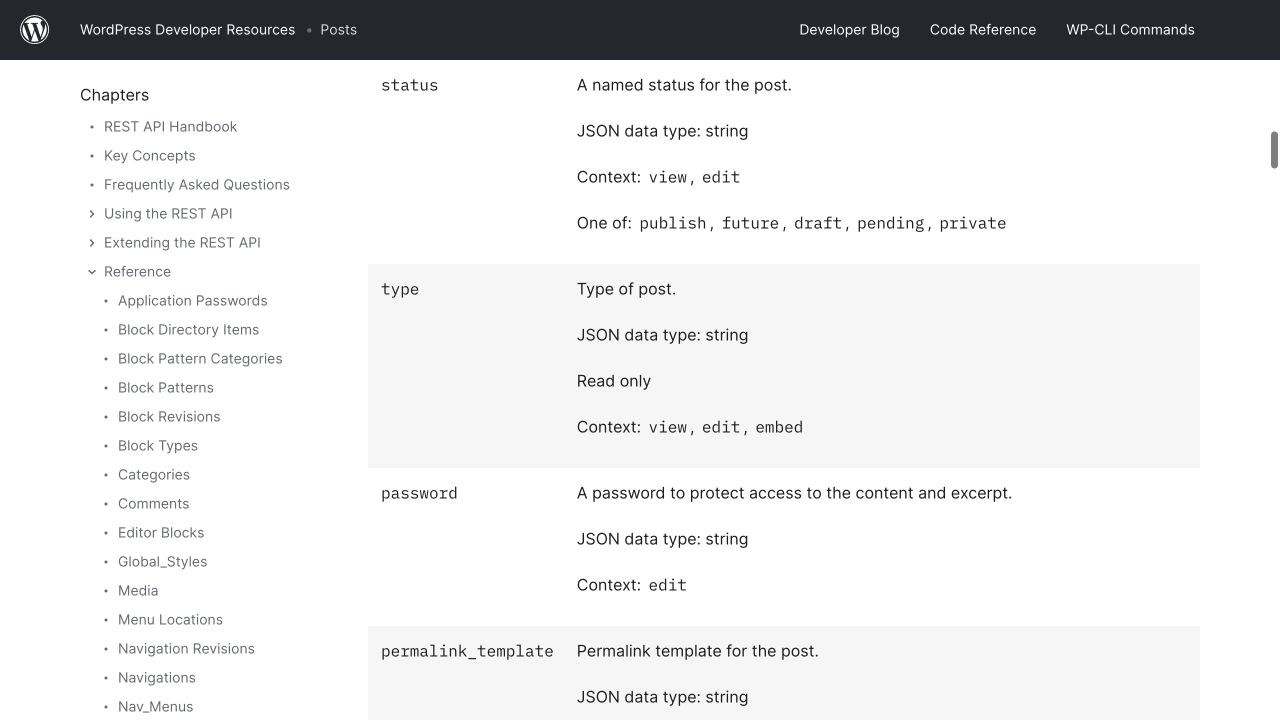Open the Reference chapter link
1280x720 pixels.
click(x=137, y=272)
